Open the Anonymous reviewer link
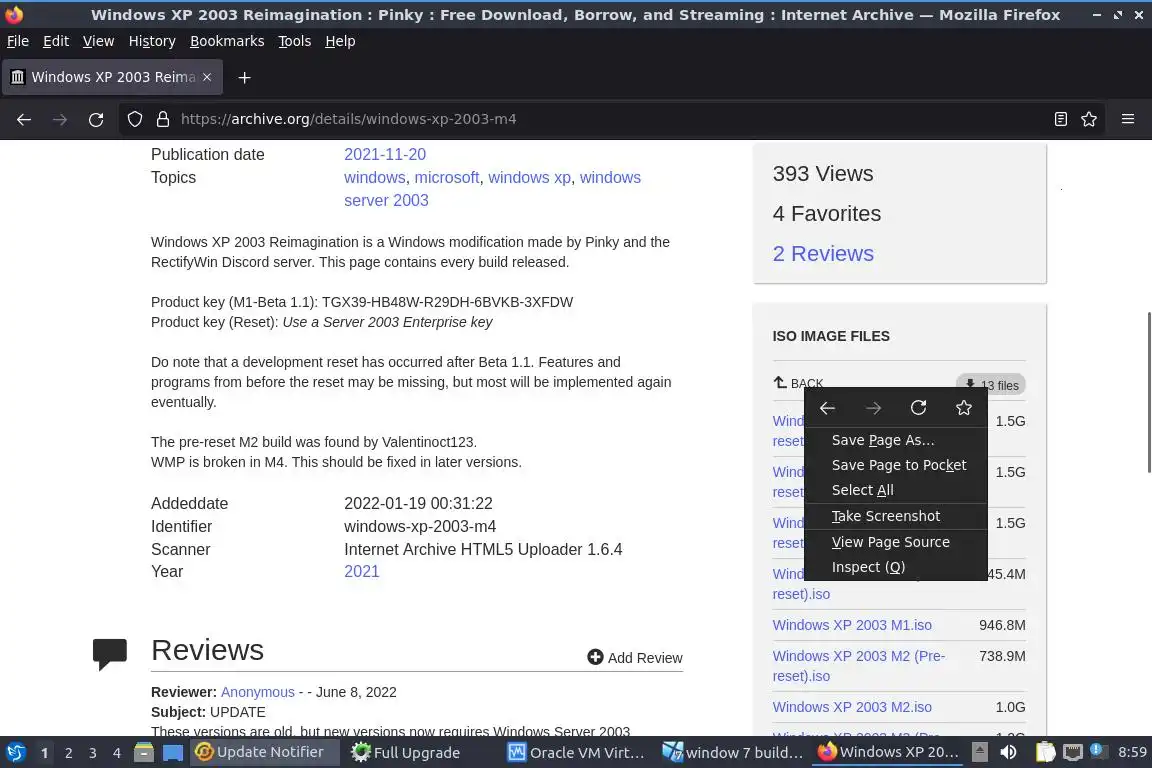 (x=257, y=692)
